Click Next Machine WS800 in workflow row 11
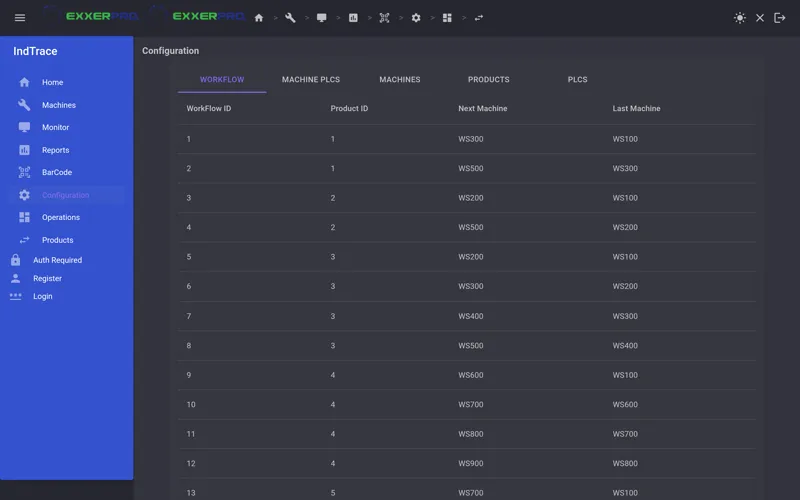800x500 pixels. (x=470, y=434)
